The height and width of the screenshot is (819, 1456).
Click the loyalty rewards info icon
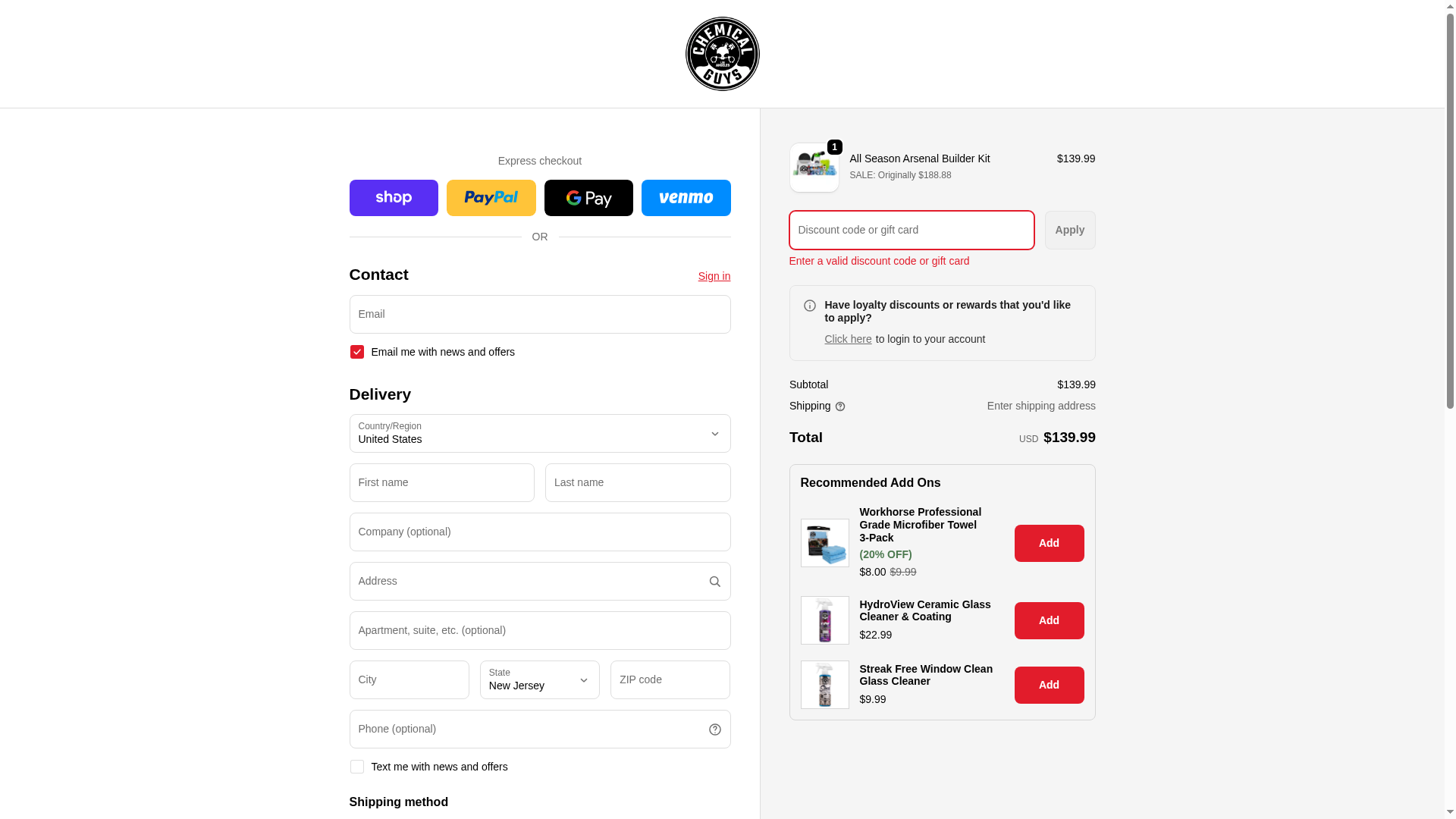[810, 306]
